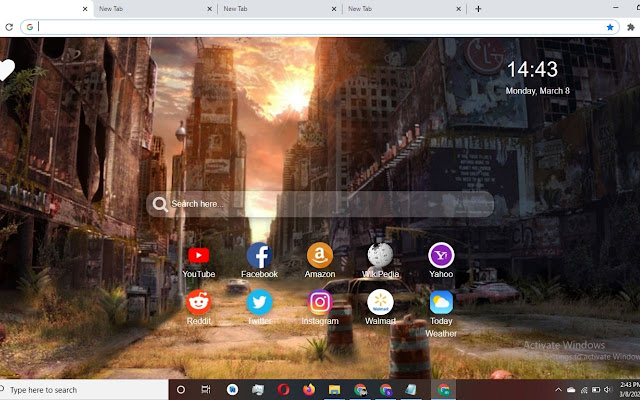Open File Explorer from the taskbar

334,390
